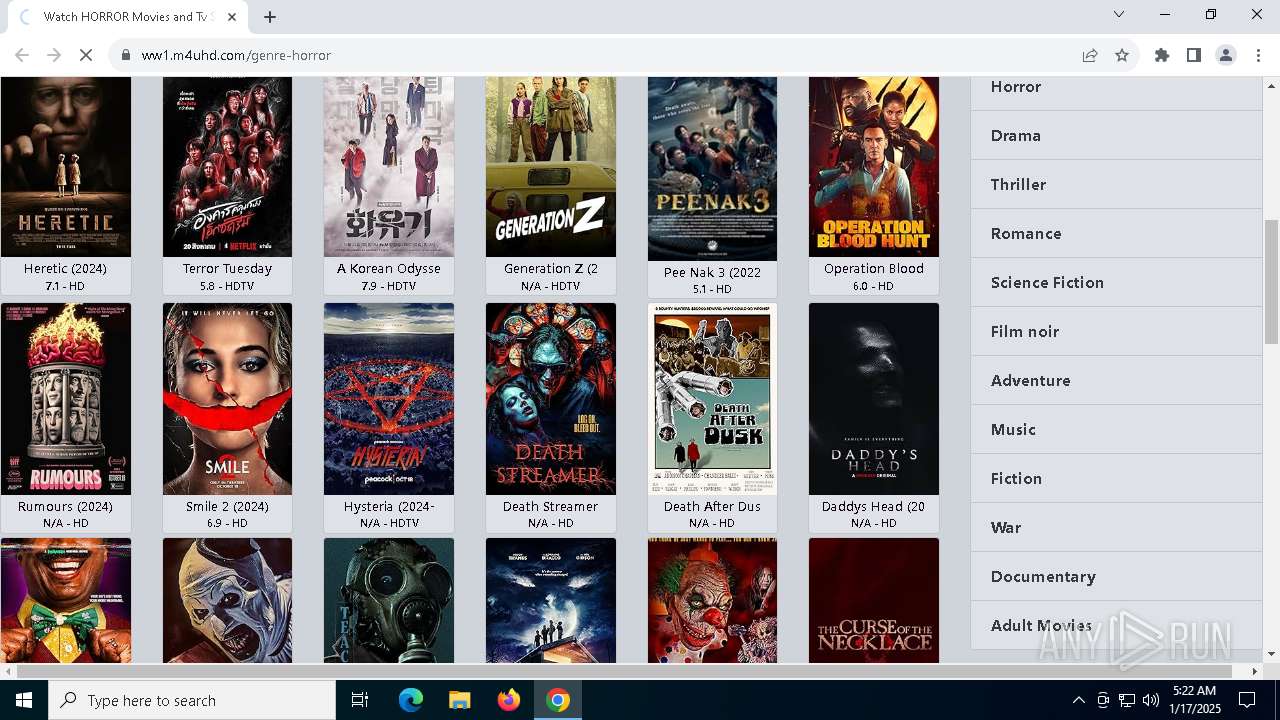The height and width of the screenshot is (720, 1280).
Task: Toggle the browser side panel
Action: pyautogui.click(x=1194, y=55)
